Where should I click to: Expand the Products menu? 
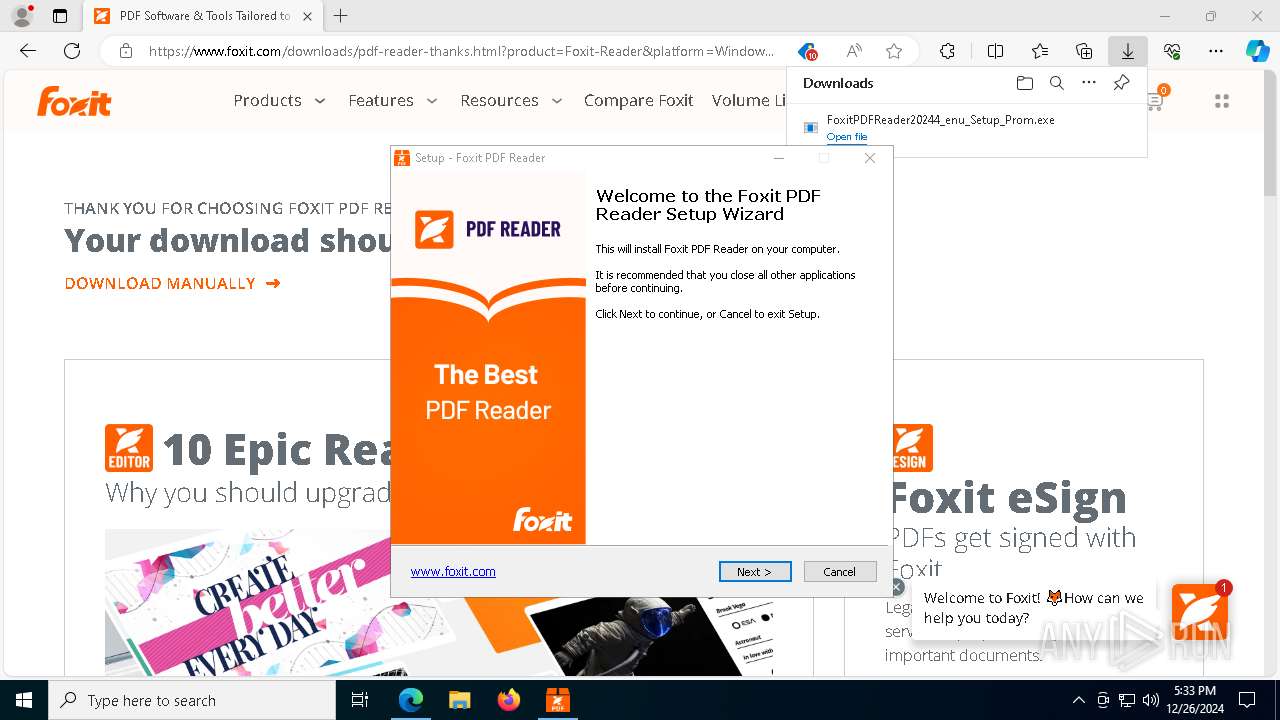tap(279, 100)
